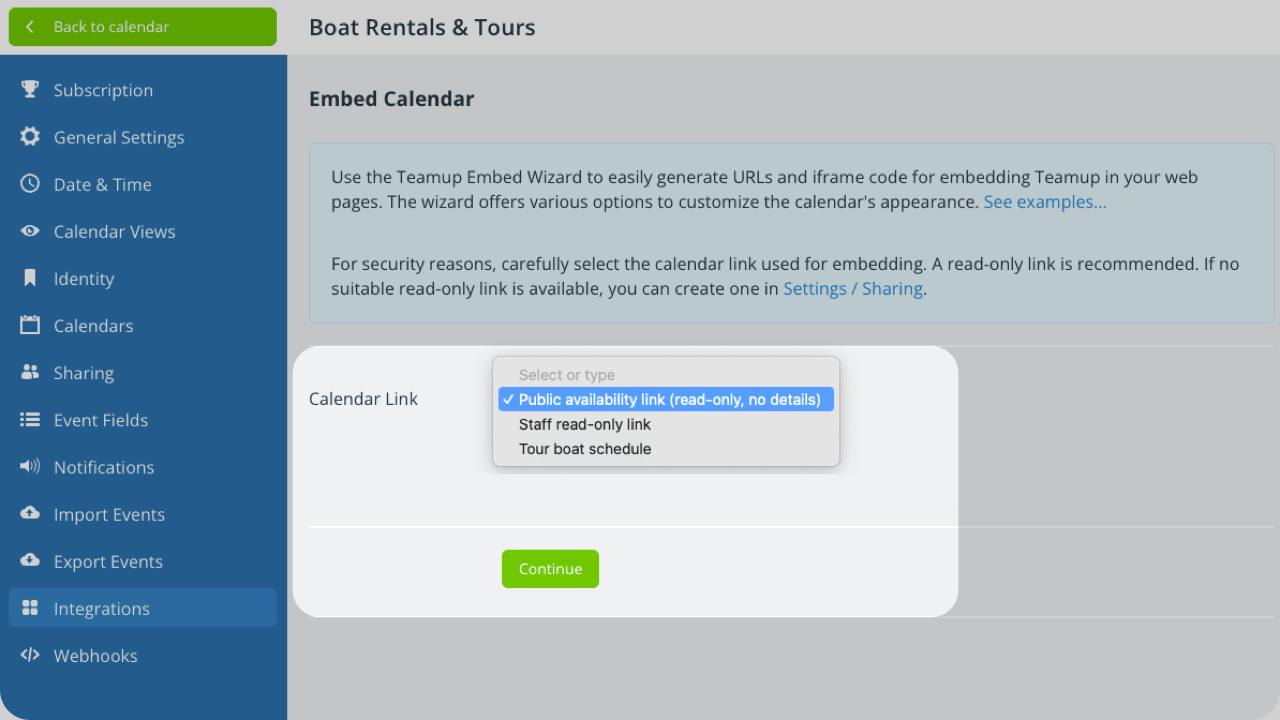Go to Sharing settings in sidebar
This screenshot has height=720, width=1280.
(x=143, y=372)
